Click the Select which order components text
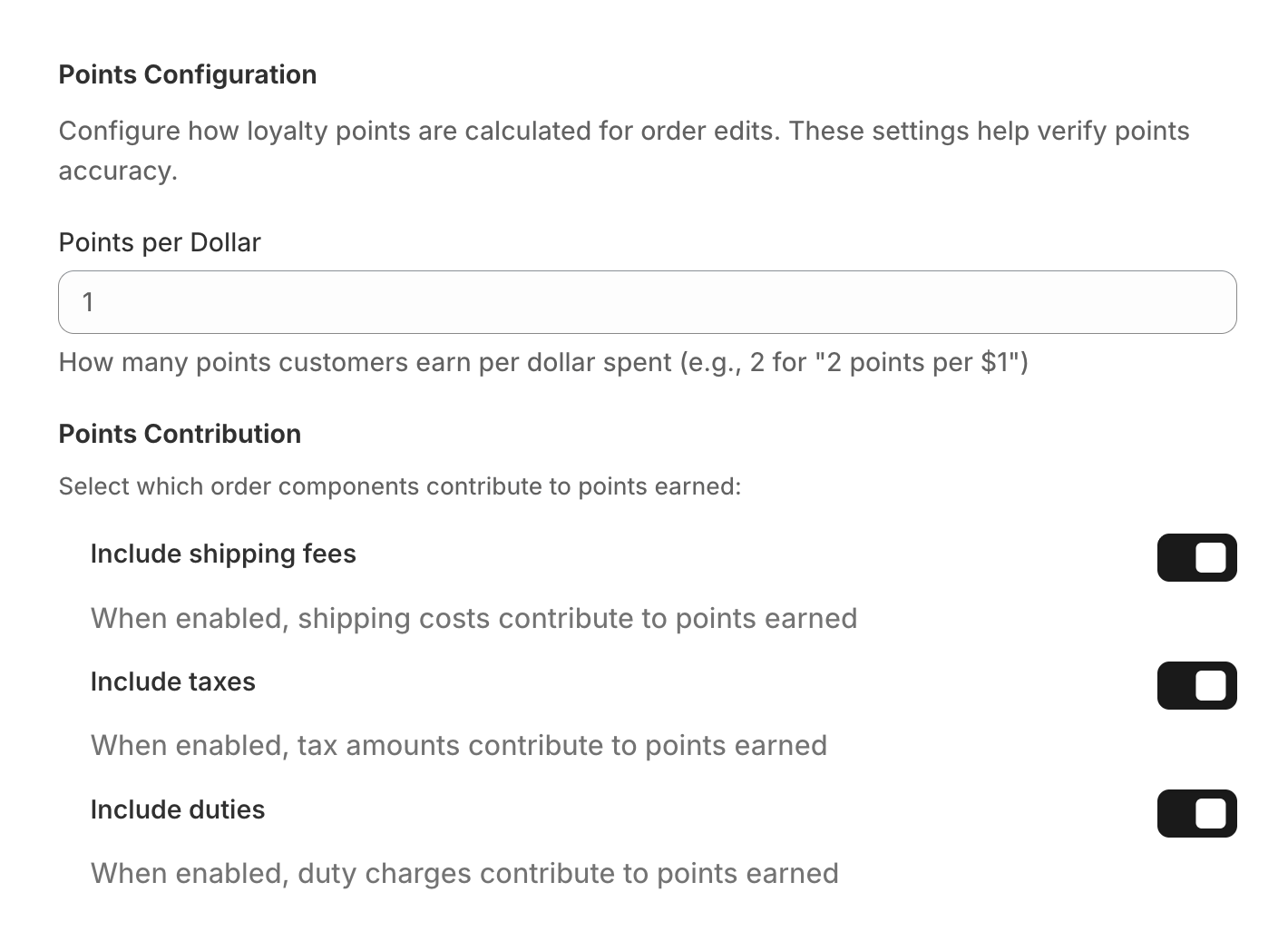The height and width of the screenshot is (951, 1288). coord(400,486)
